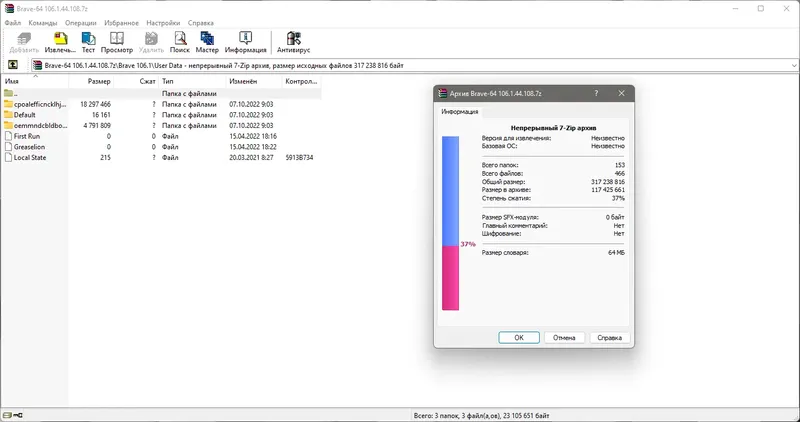Click the status bar total text
This screenshot has height=422, width=800.
[x=481, y=415]
